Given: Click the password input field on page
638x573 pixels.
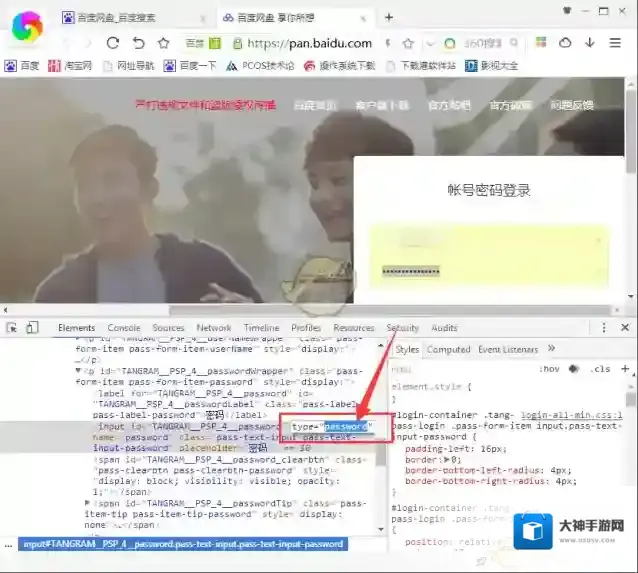Looking at the screenshot, I should click(487, 271).
